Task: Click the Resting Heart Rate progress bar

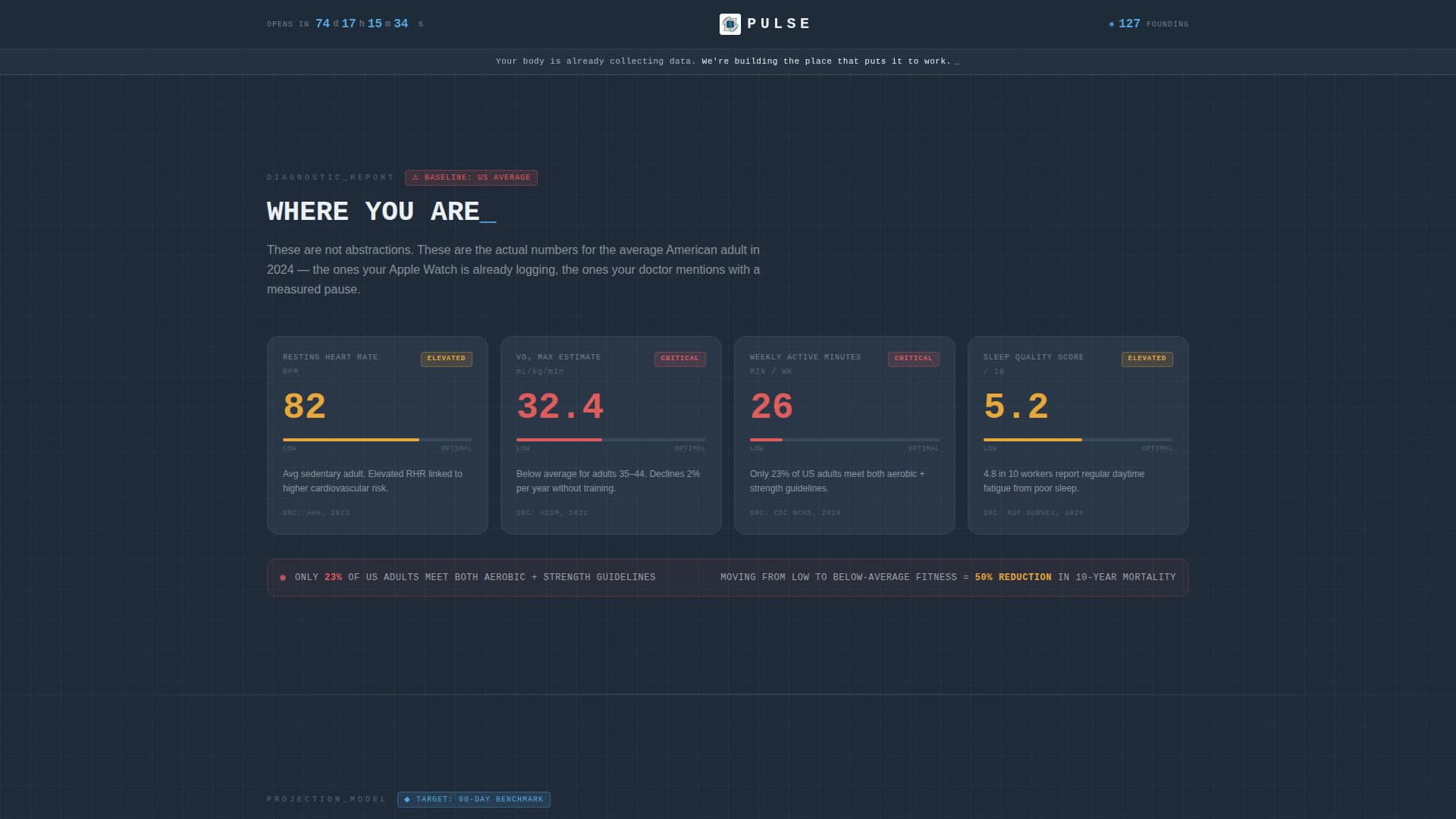Action: (378, 440)
